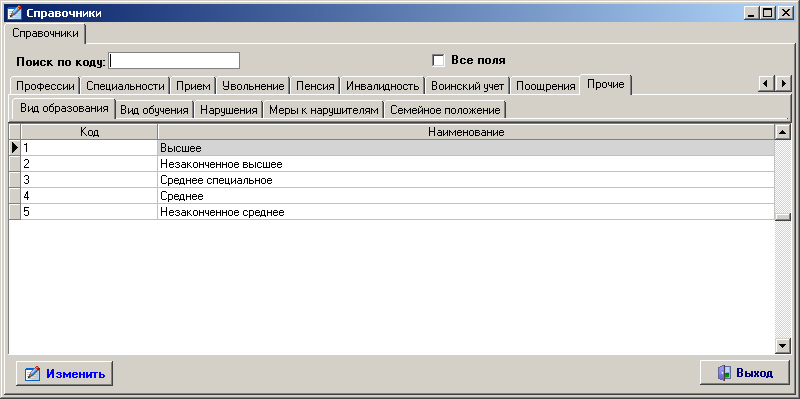Click the Код column header

89,133
